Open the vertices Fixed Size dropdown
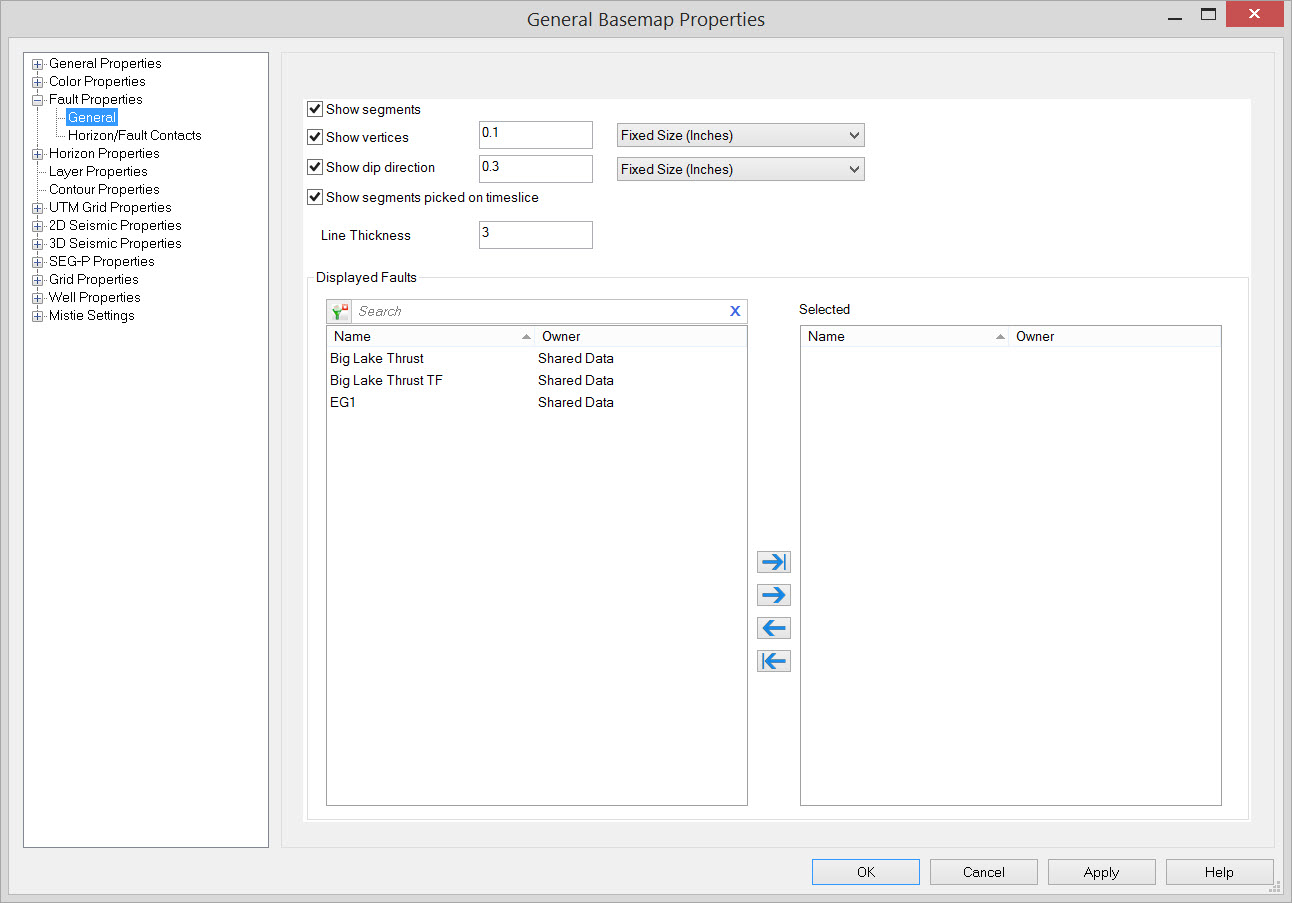 [x=740, y=135]
